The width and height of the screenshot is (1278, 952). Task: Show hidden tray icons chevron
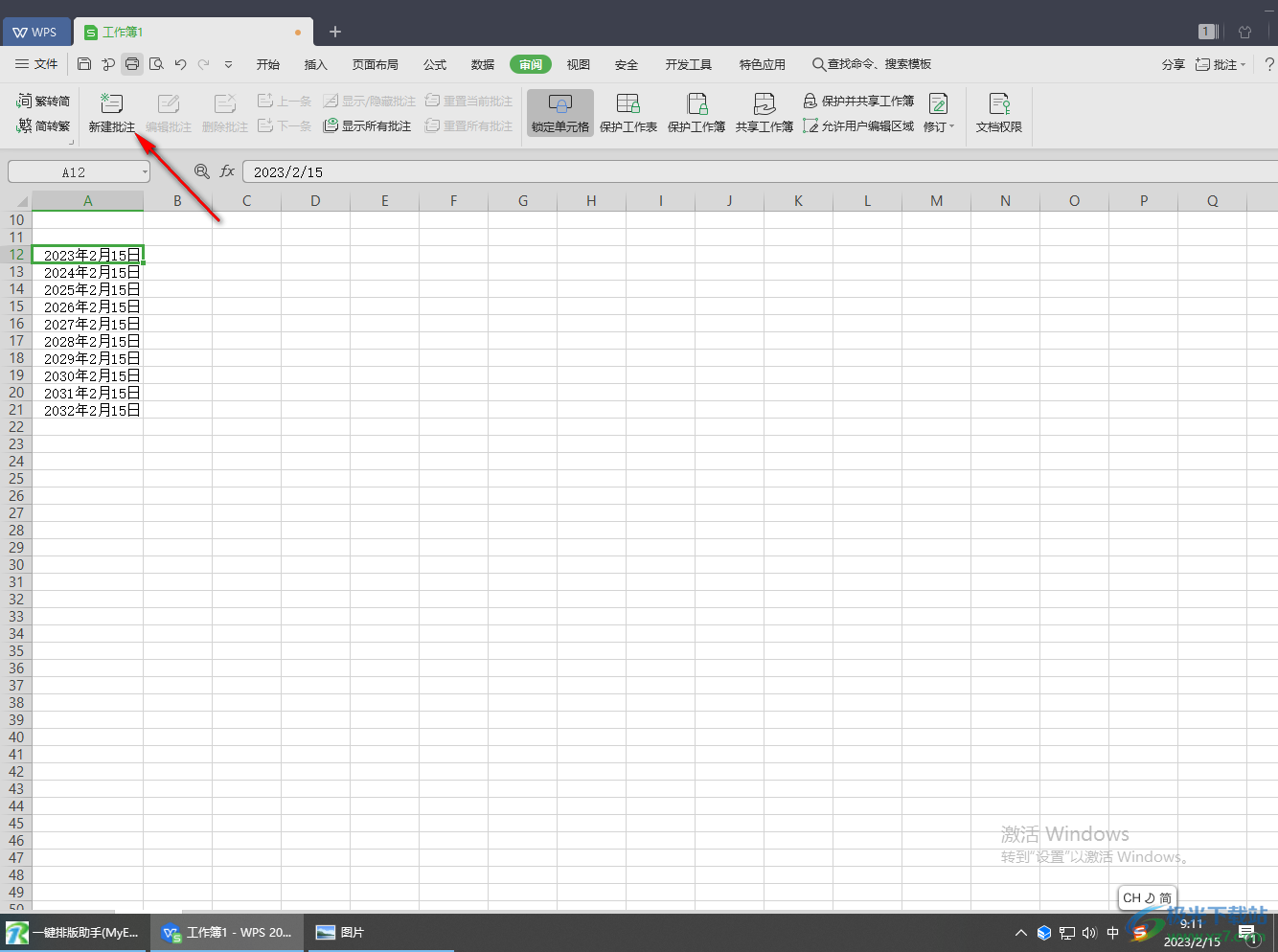(x=1020, y=932)
